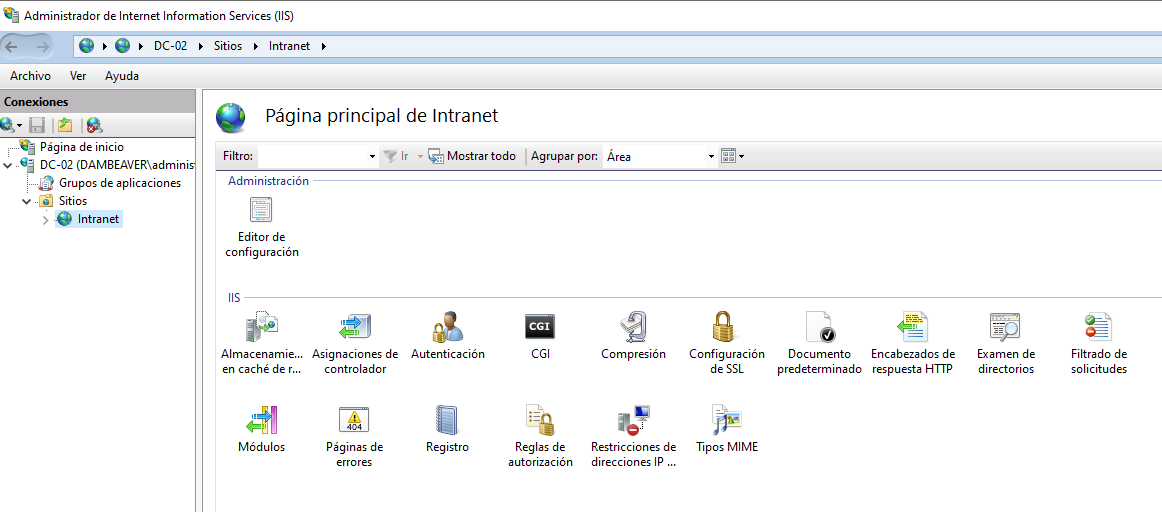Click the Ir filter funnel button

tap(396, 156)
